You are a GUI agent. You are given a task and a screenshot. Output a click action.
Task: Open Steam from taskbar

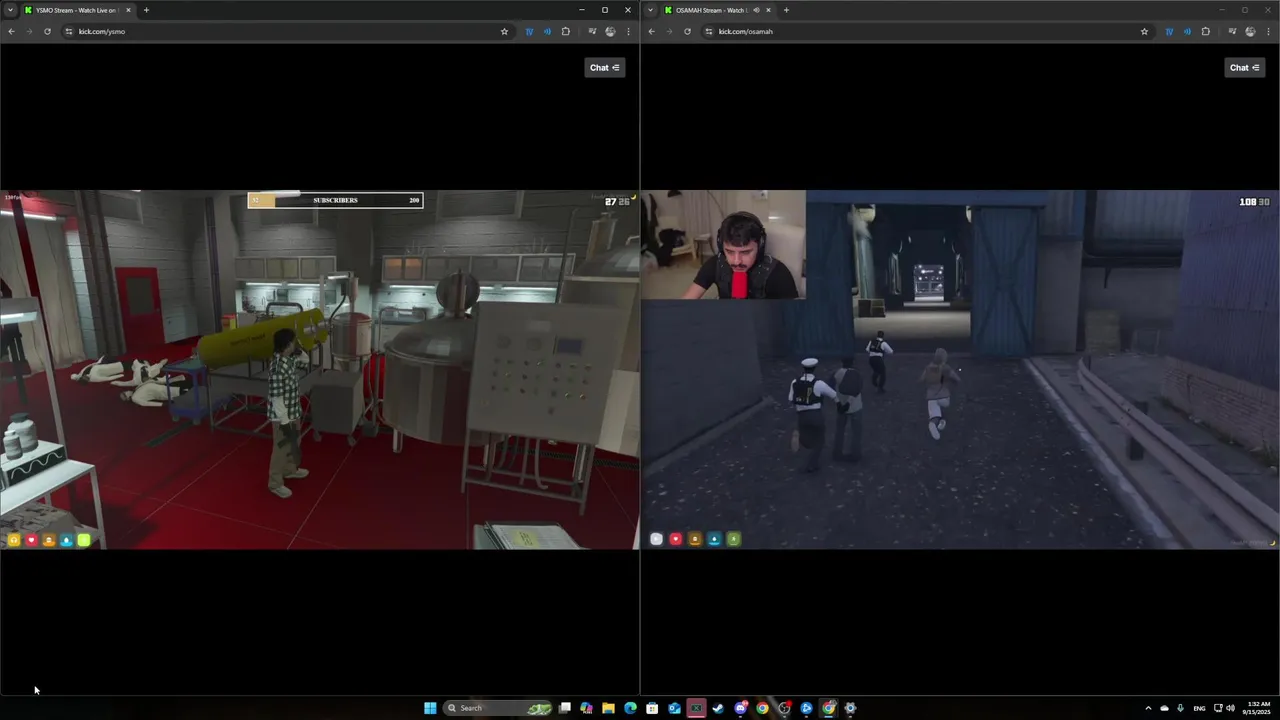tap(718, 708)
